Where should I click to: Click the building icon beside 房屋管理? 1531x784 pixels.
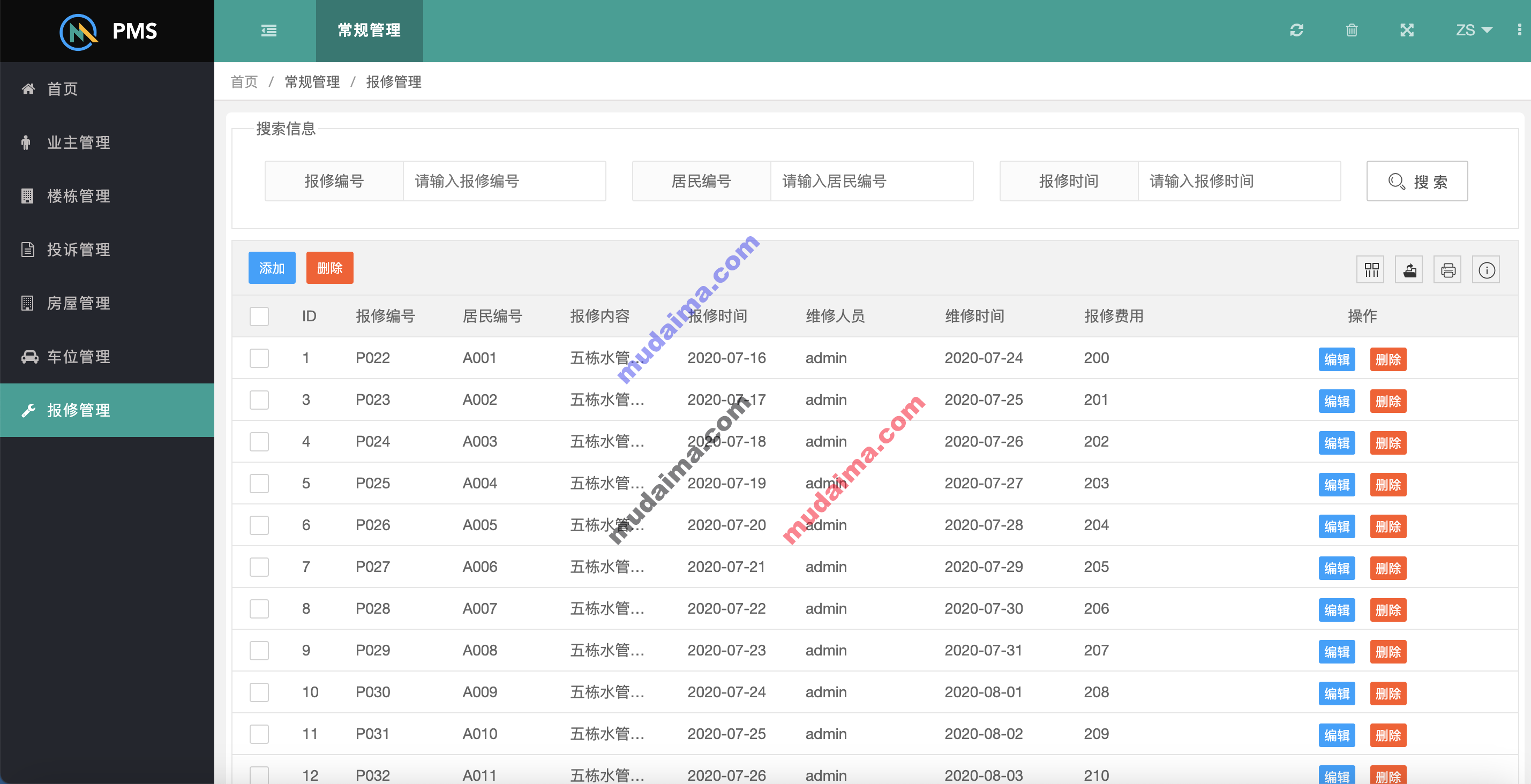click(27, 303)
